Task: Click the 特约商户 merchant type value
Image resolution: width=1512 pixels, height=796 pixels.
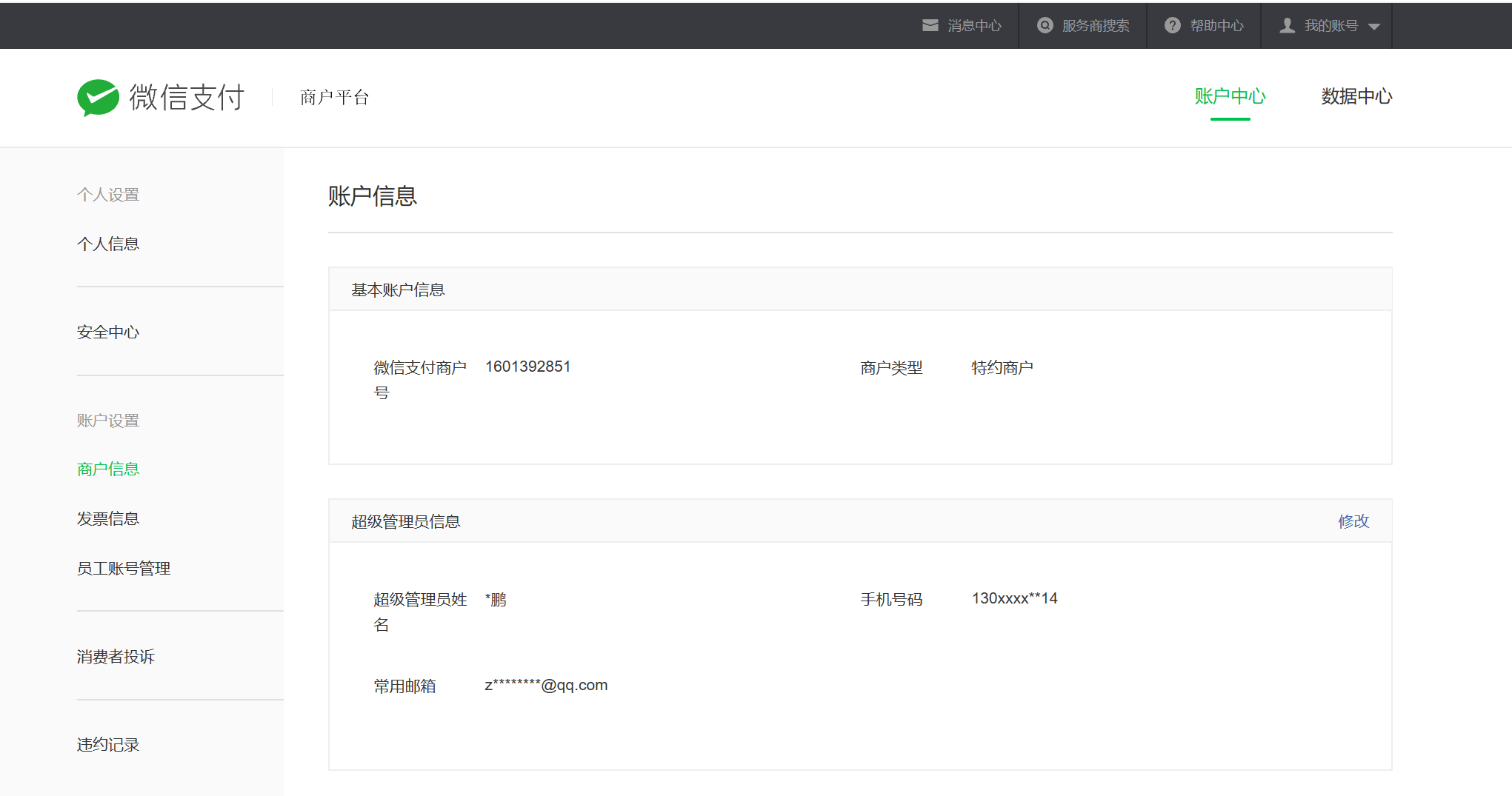Action: pos(1002,367)
